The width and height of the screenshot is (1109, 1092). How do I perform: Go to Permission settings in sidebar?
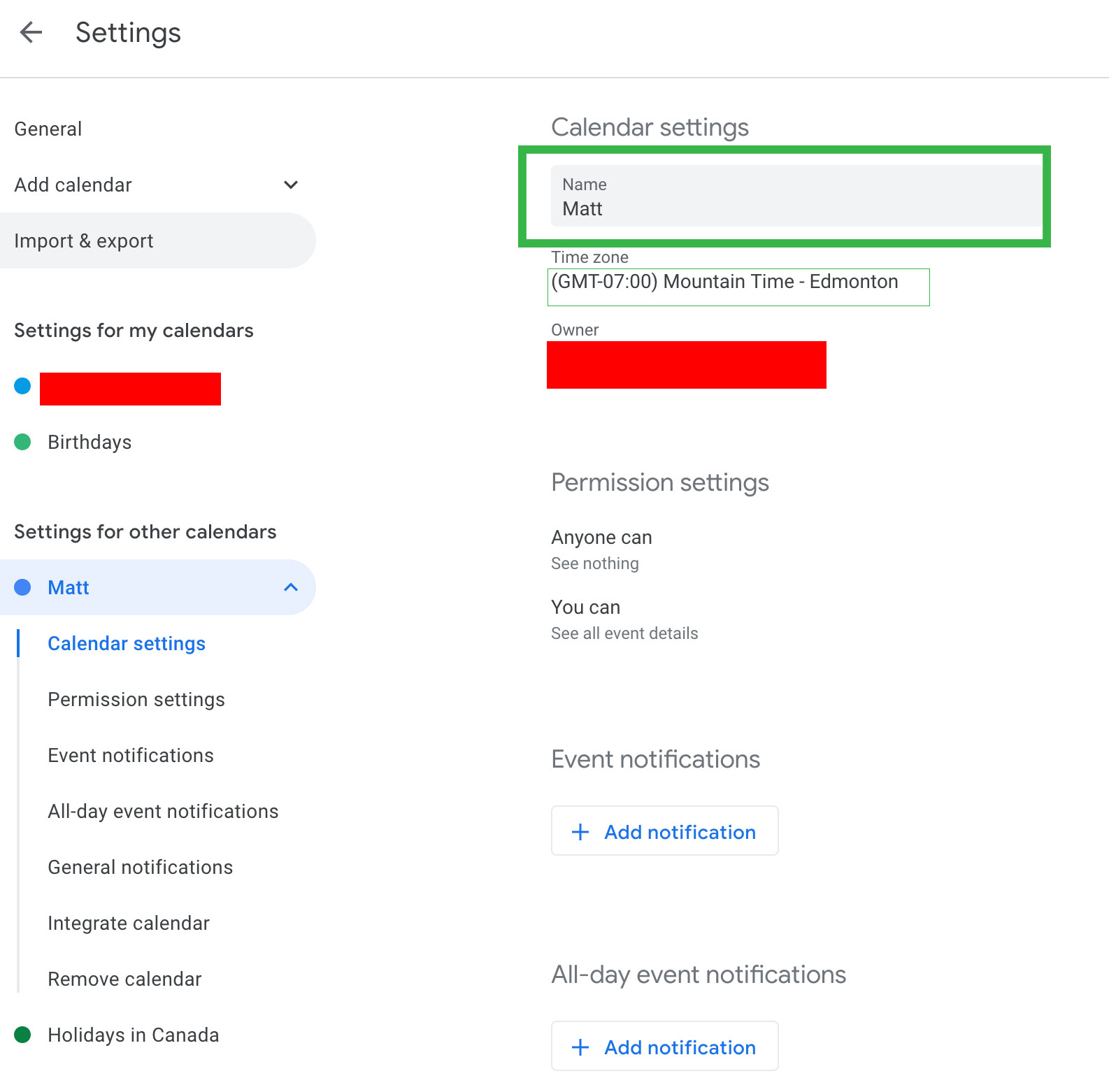pos(136,700)
